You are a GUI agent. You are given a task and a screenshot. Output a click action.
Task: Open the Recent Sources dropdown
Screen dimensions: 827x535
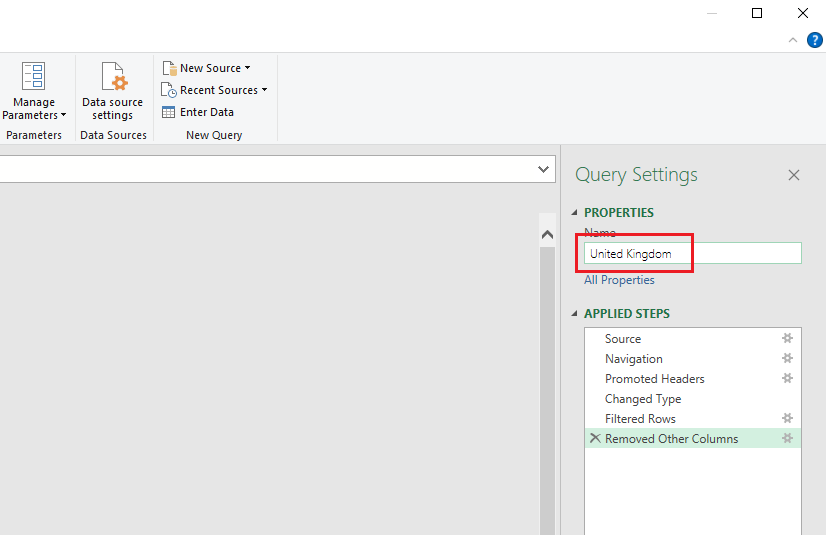264,90
